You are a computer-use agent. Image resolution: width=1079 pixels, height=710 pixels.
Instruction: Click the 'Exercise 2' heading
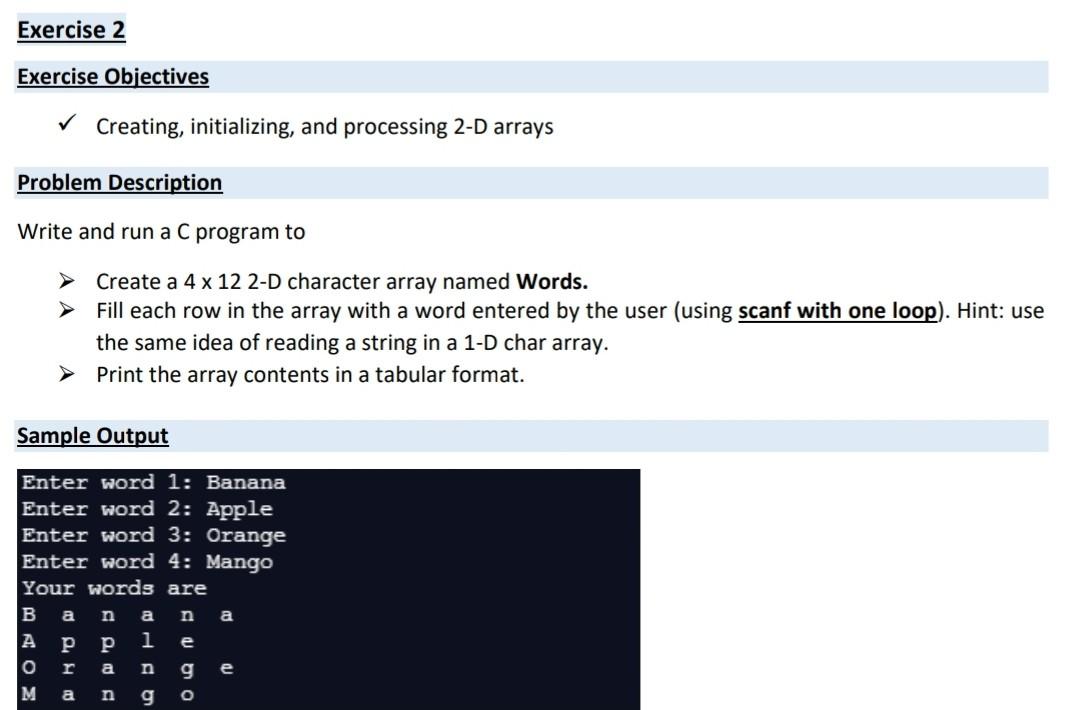pos(71,30)
